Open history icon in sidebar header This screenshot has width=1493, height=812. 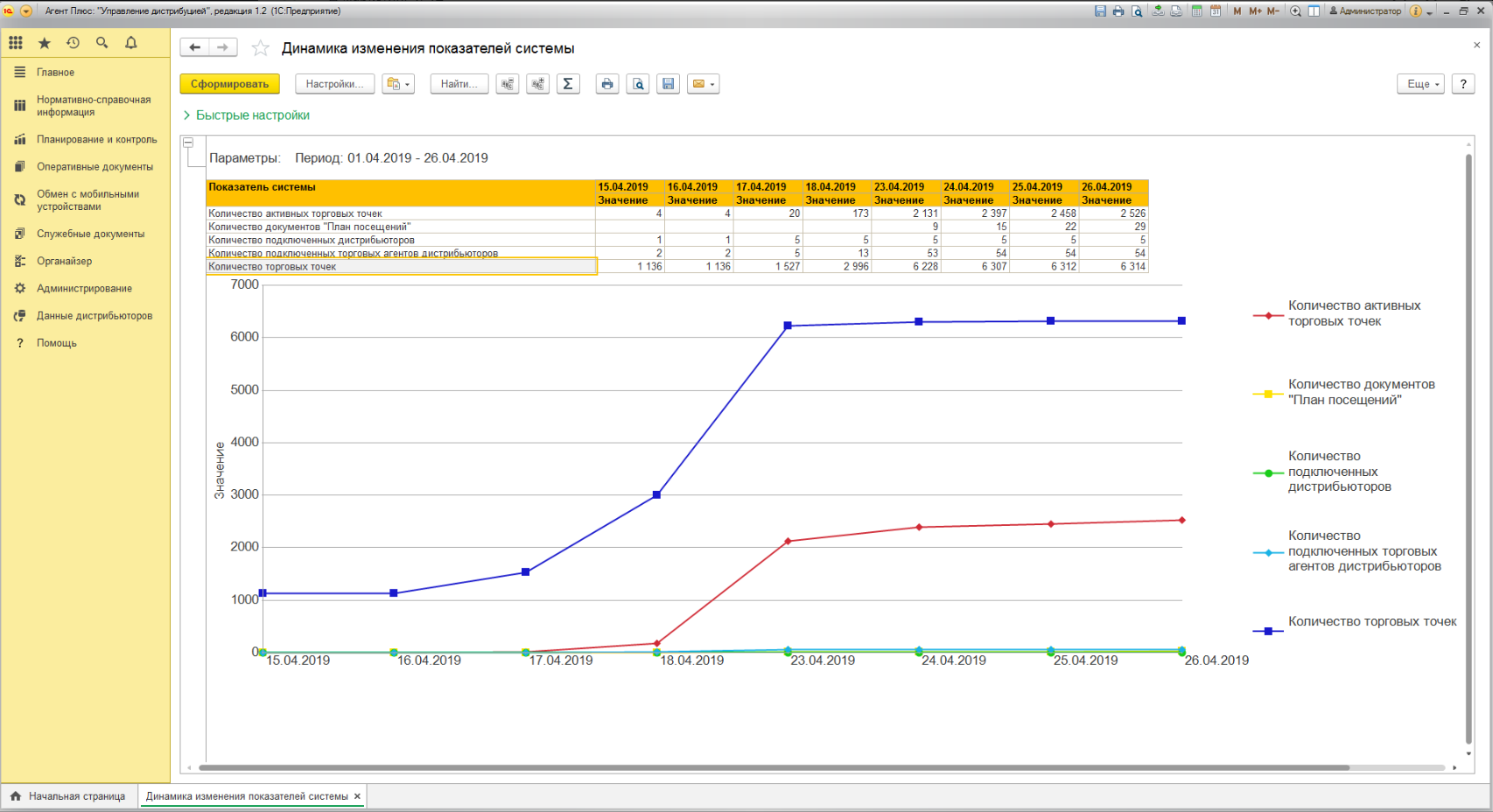74,43
